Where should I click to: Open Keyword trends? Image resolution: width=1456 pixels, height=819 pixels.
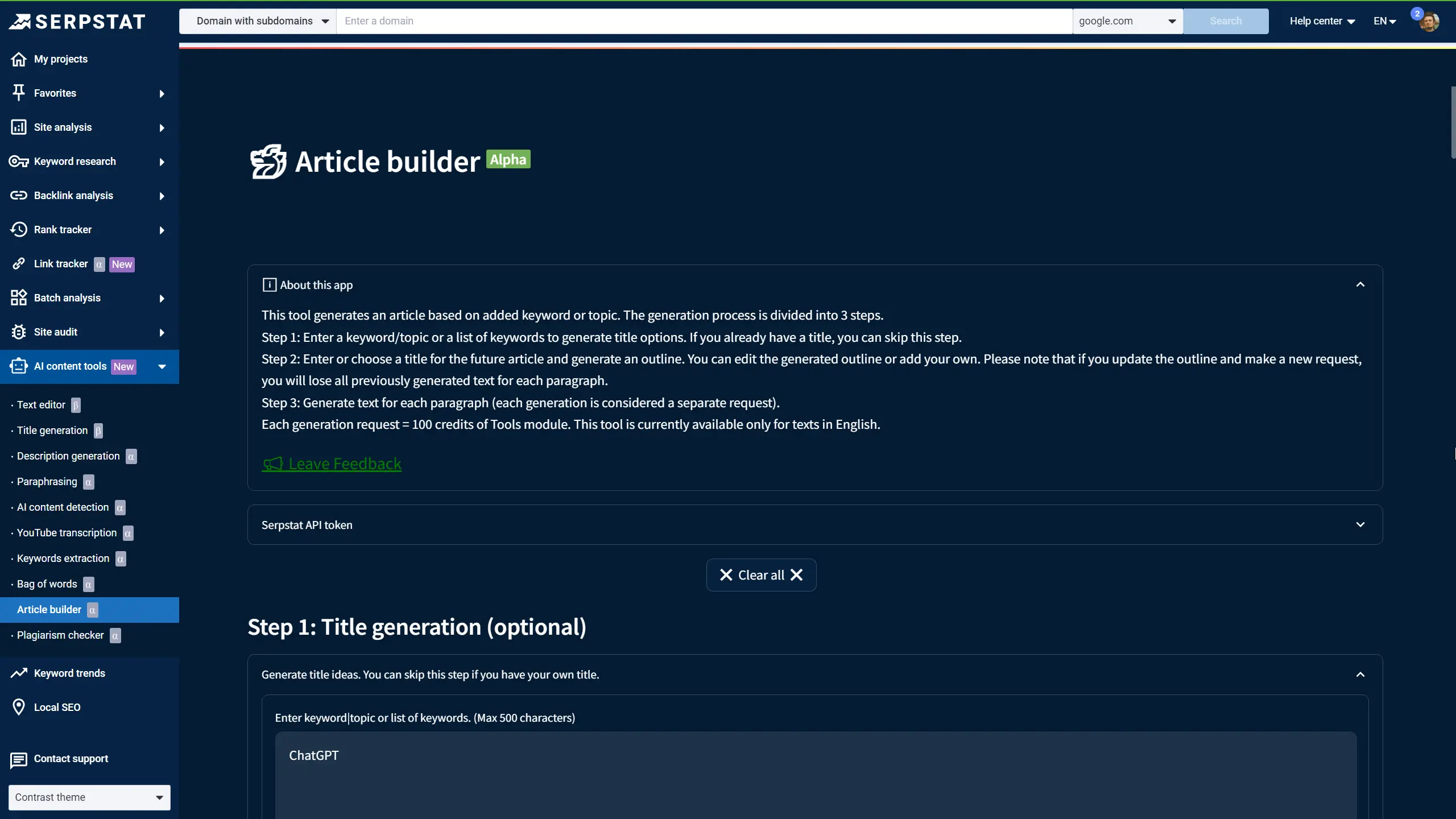[69, 673]
